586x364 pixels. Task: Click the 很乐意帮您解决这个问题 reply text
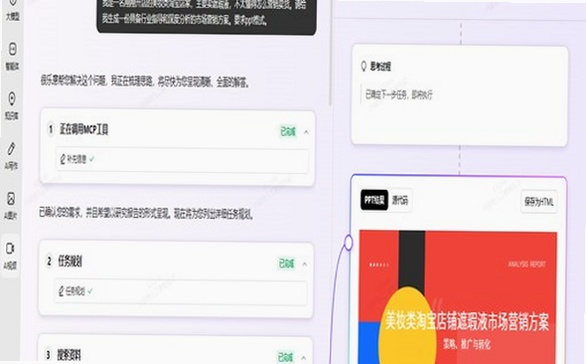pos(145,81)
